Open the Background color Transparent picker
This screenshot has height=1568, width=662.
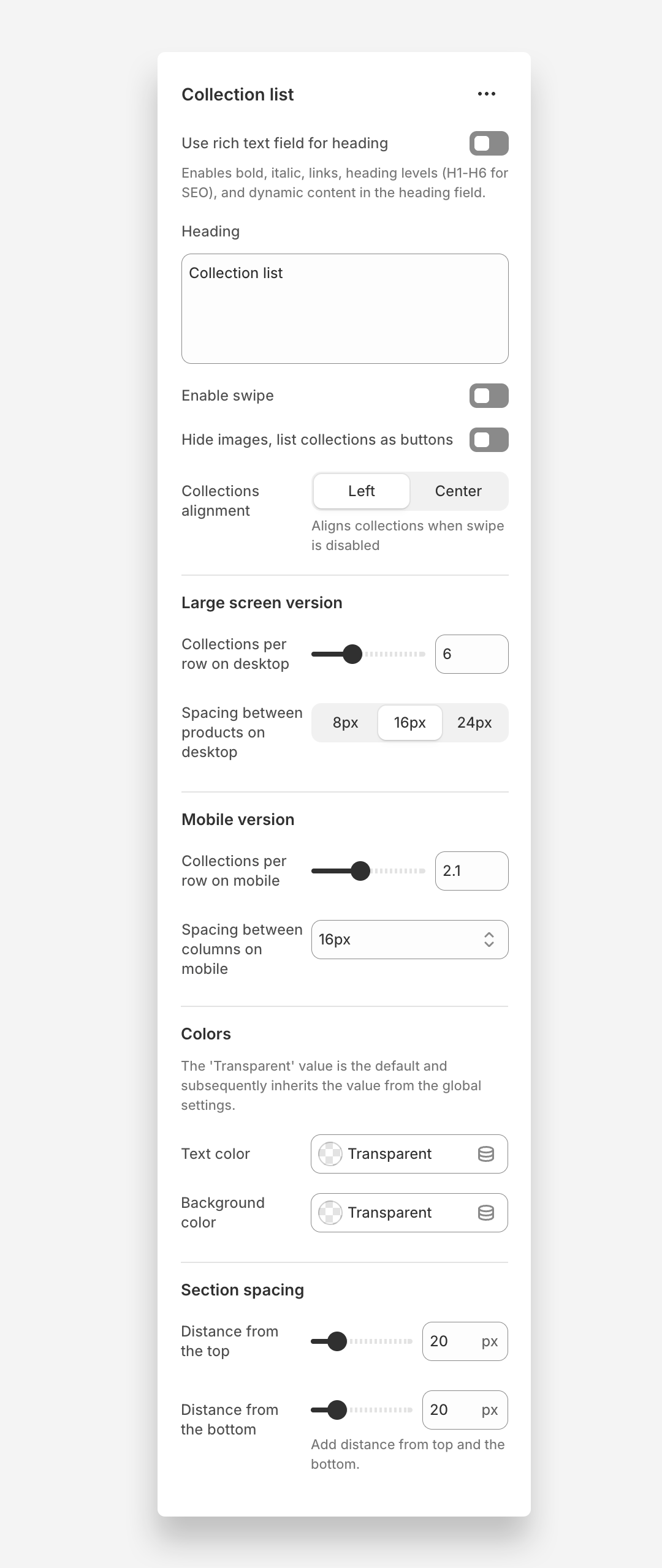[x=398, y=1213]
